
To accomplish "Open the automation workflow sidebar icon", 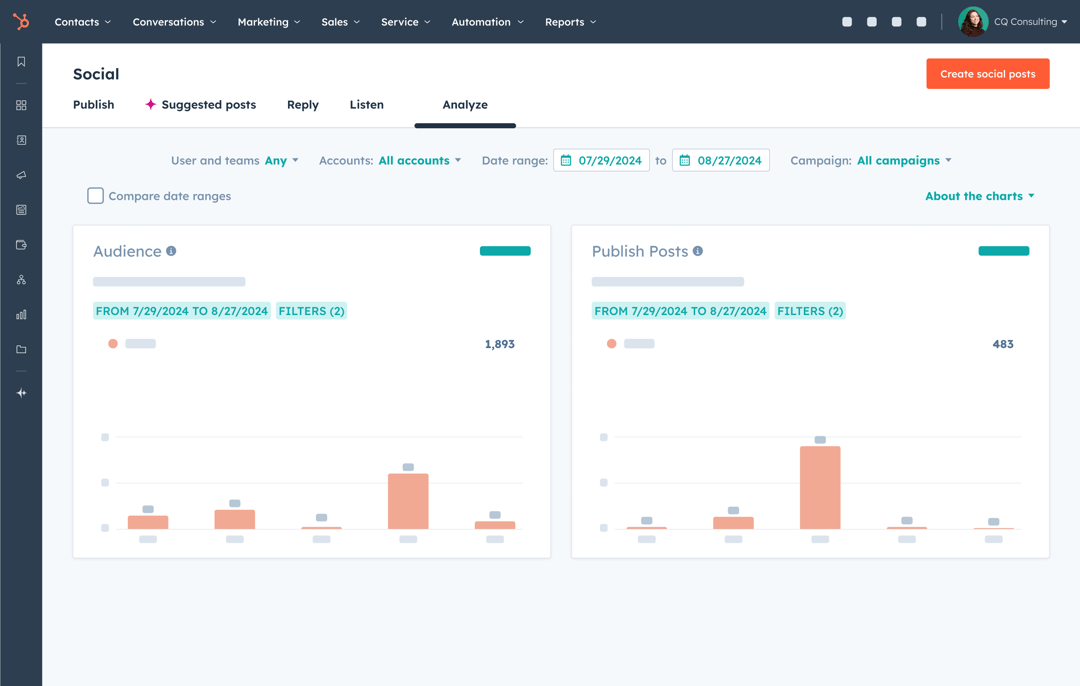I will coord(21,280).
